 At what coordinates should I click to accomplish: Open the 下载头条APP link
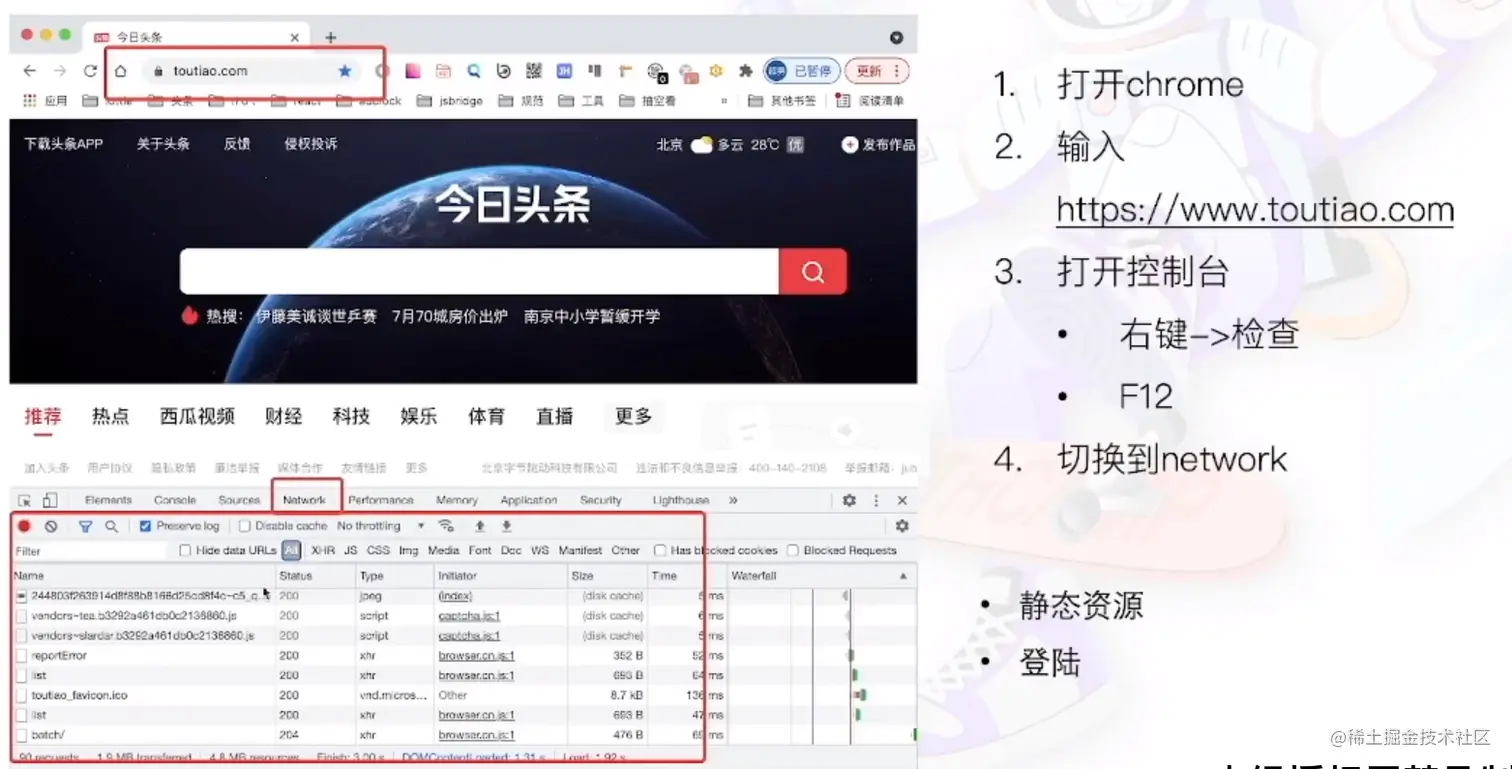pyautogui.click(x=64, y=144)
